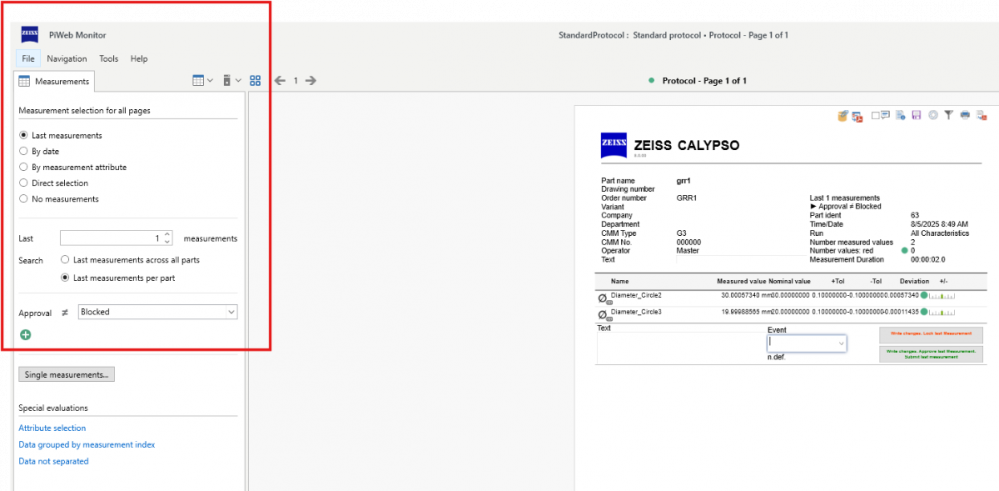Screen dimensions: 999x491
Task: Go to the next protocol page arrow
Action: coord(311,81)
